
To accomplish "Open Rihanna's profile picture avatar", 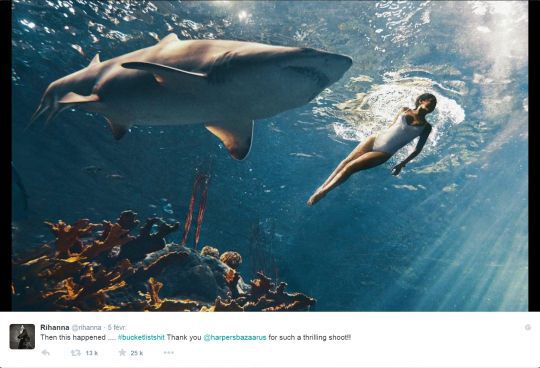I will tap(22, 336).
